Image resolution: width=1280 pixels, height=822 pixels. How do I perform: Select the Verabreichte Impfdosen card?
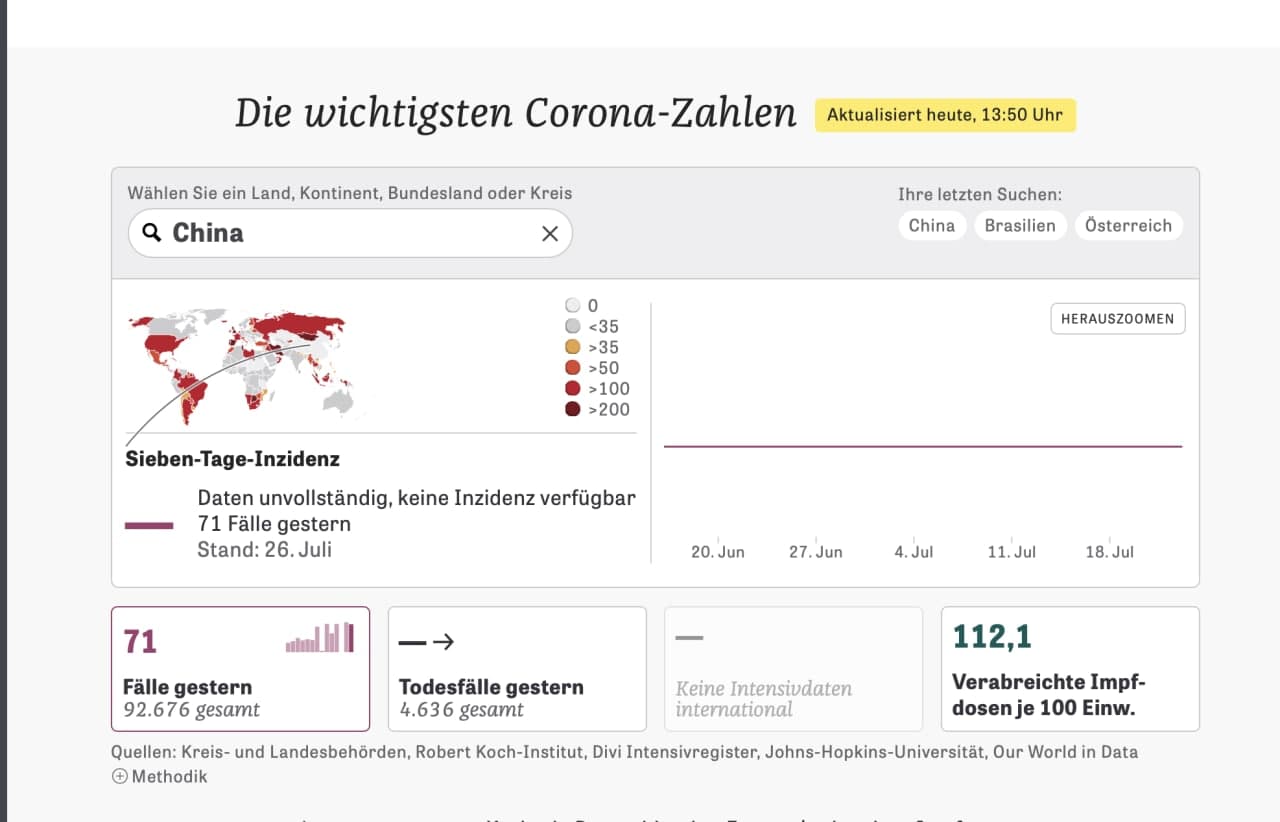[x=1070, y=669]
